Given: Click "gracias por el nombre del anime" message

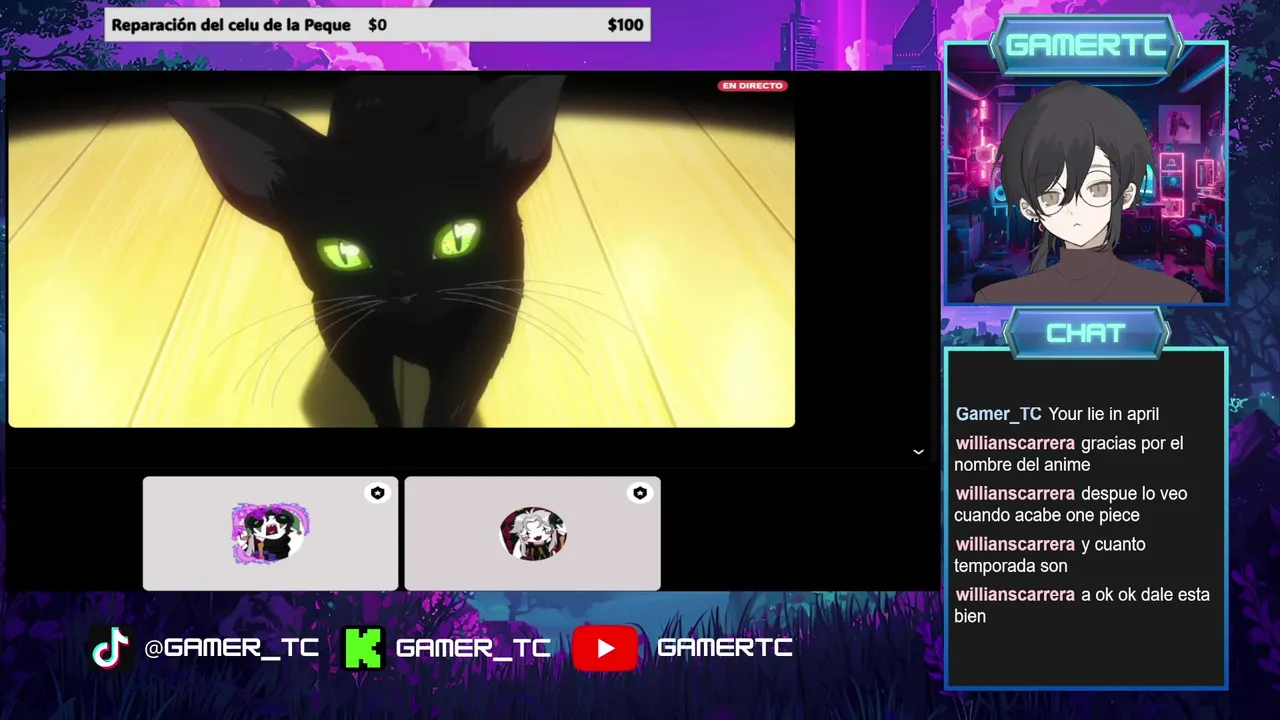Looking at the screenshot, I should coord(1069,454).
